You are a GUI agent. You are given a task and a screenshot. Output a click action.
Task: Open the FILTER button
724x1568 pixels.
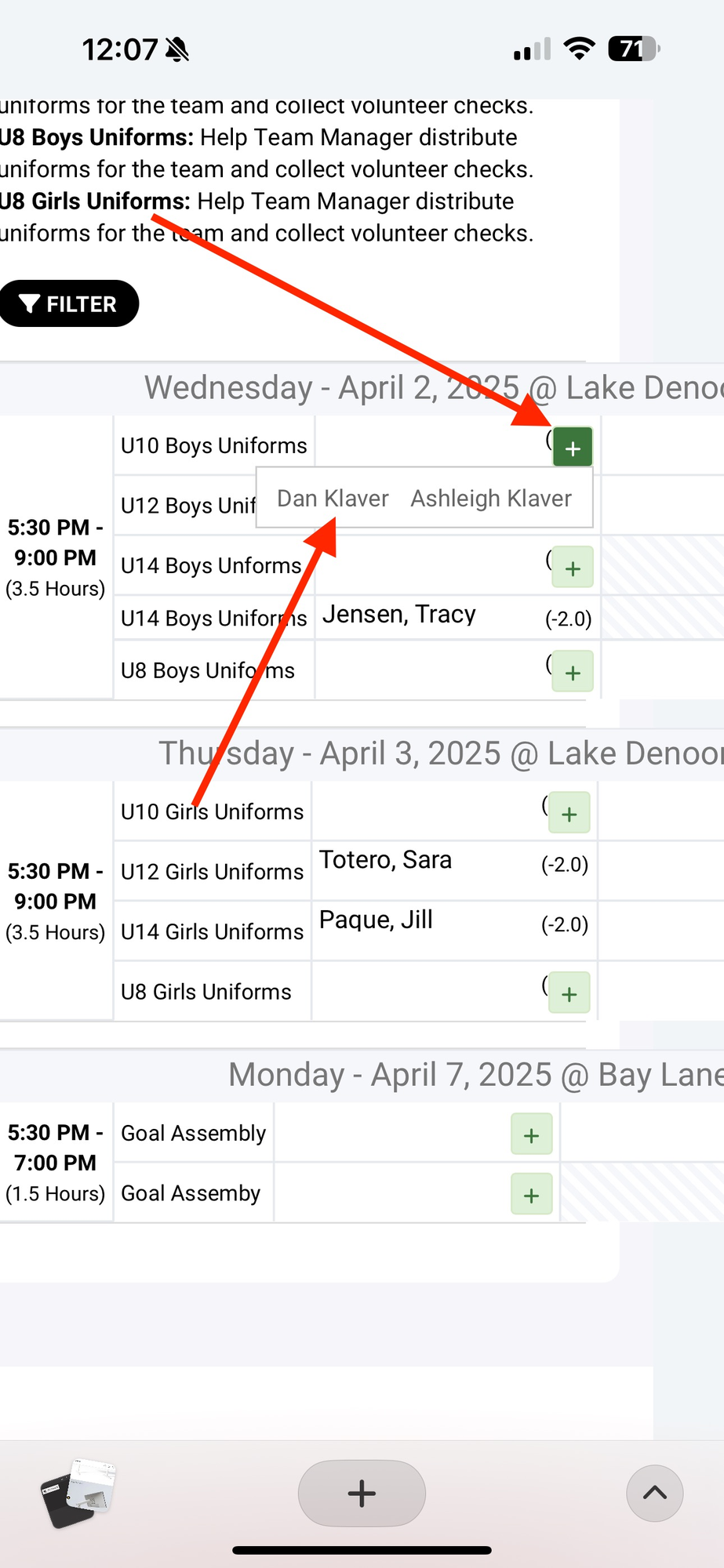pos(69,303)
